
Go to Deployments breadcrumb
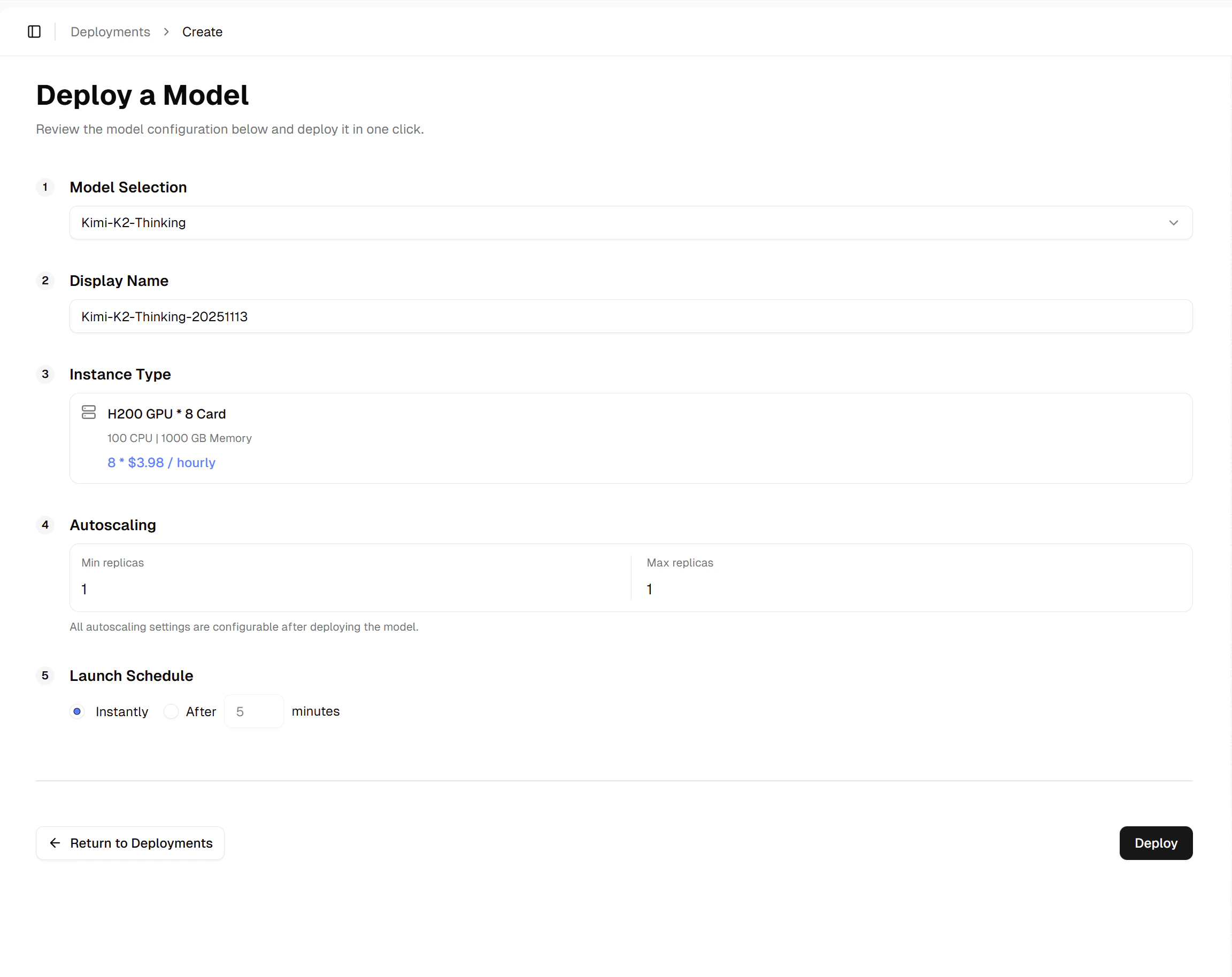(110, 32)
